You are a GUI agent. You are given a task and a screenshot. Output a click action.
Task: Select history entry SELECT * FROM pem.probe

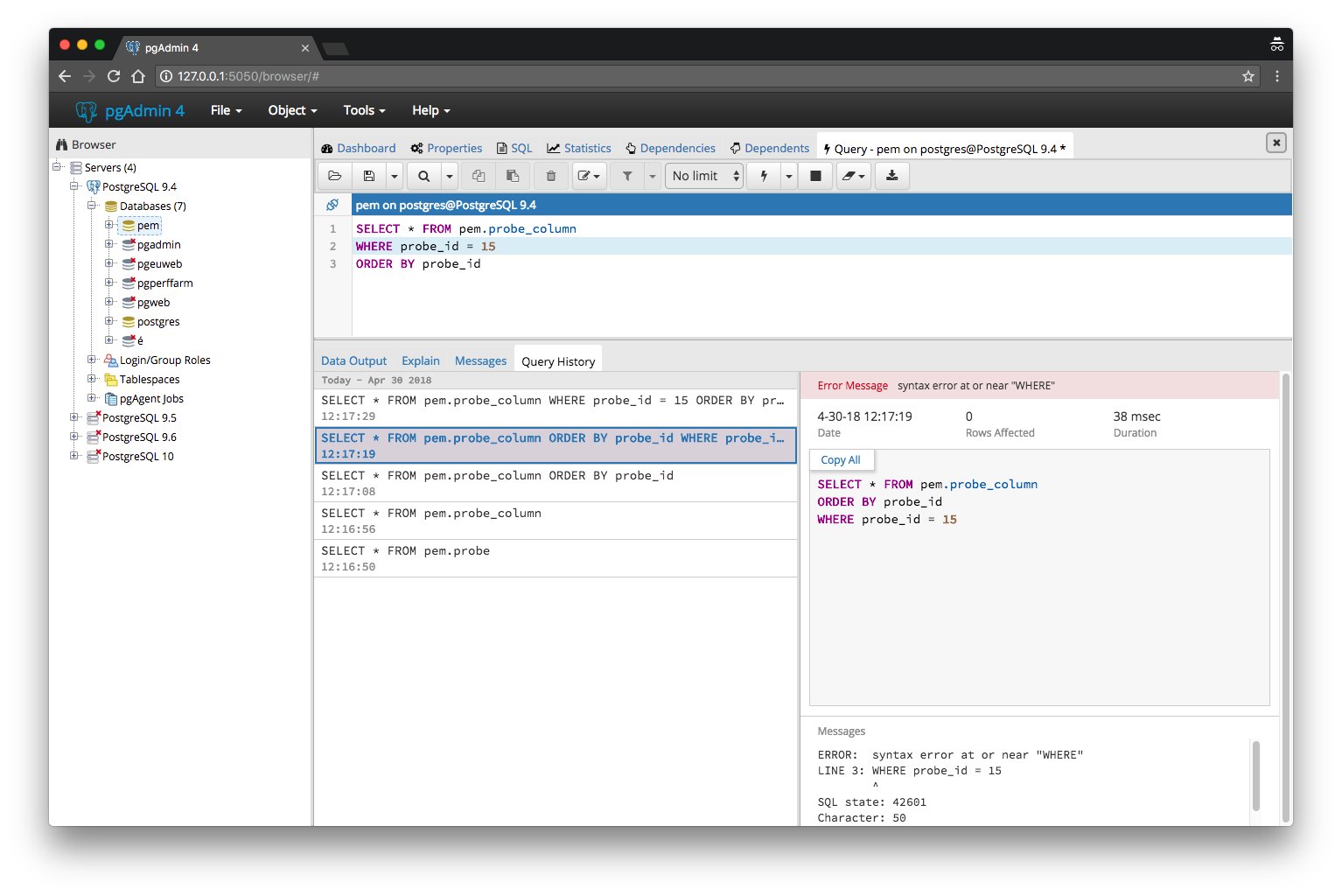556,558
